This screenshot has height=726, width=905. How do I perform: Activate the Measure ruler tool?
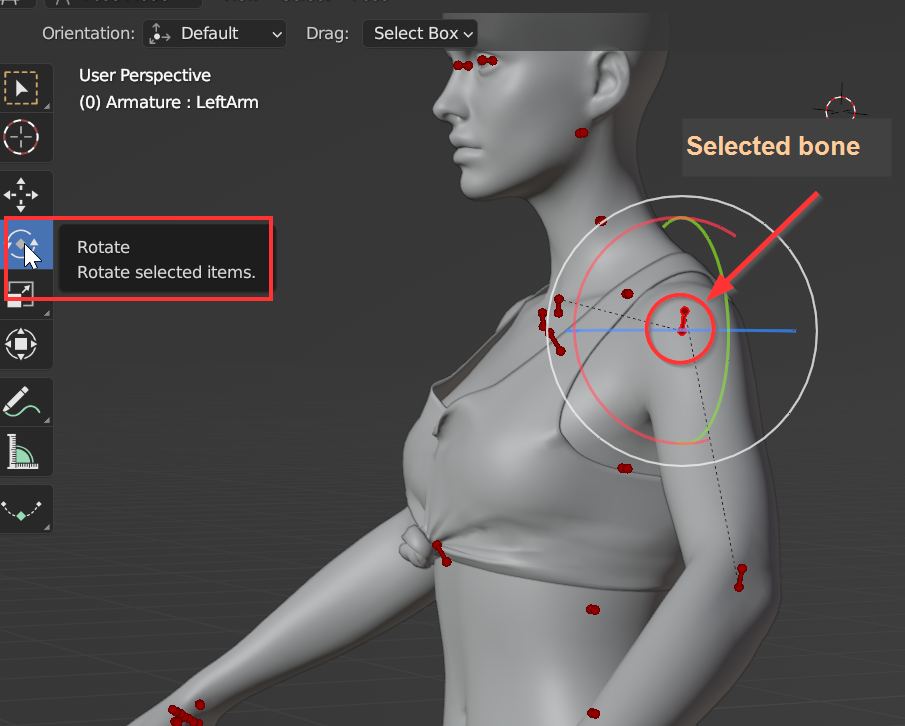[22, 451]
